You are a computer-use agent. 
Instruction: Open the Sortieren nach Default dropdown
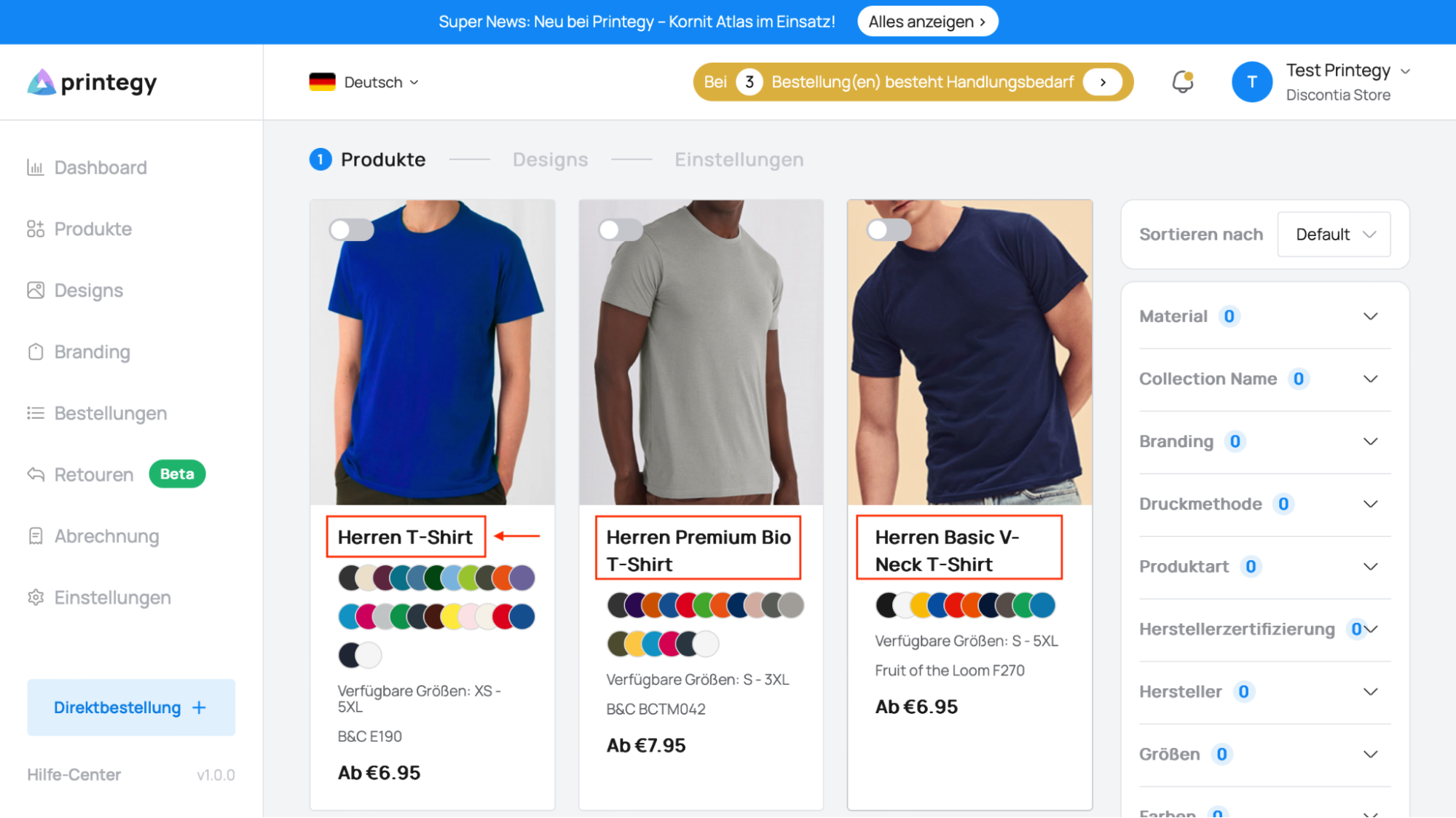(1334, 235)
